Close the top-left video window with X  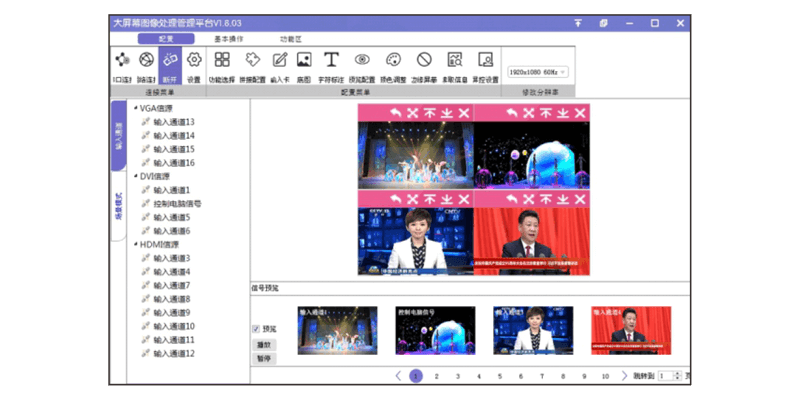(464, 113)
